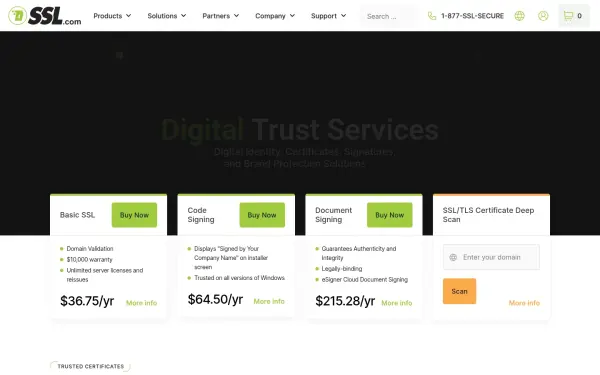Expand the Products menu
Screen dimensions: 600x375
(112, 16)
